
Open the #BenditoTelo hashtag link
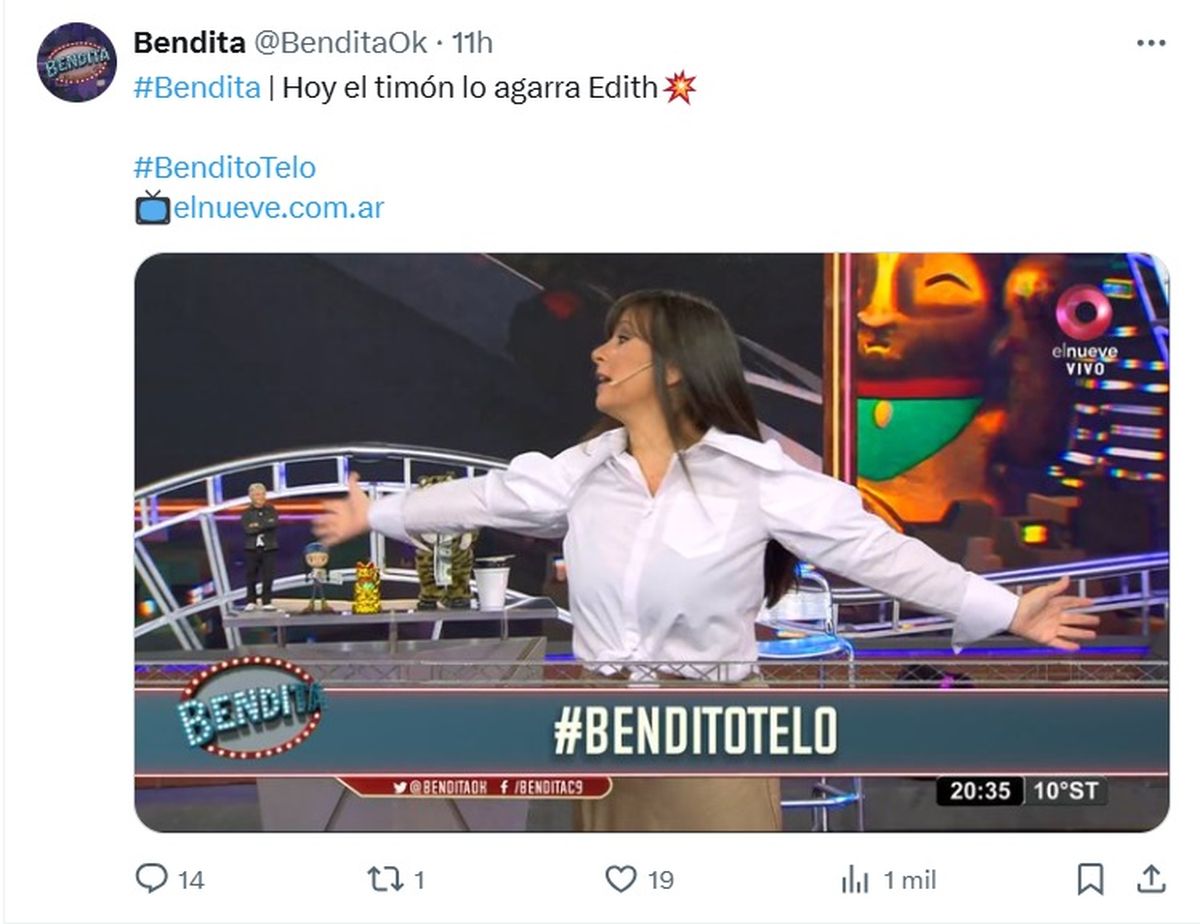tap(224, 167)
